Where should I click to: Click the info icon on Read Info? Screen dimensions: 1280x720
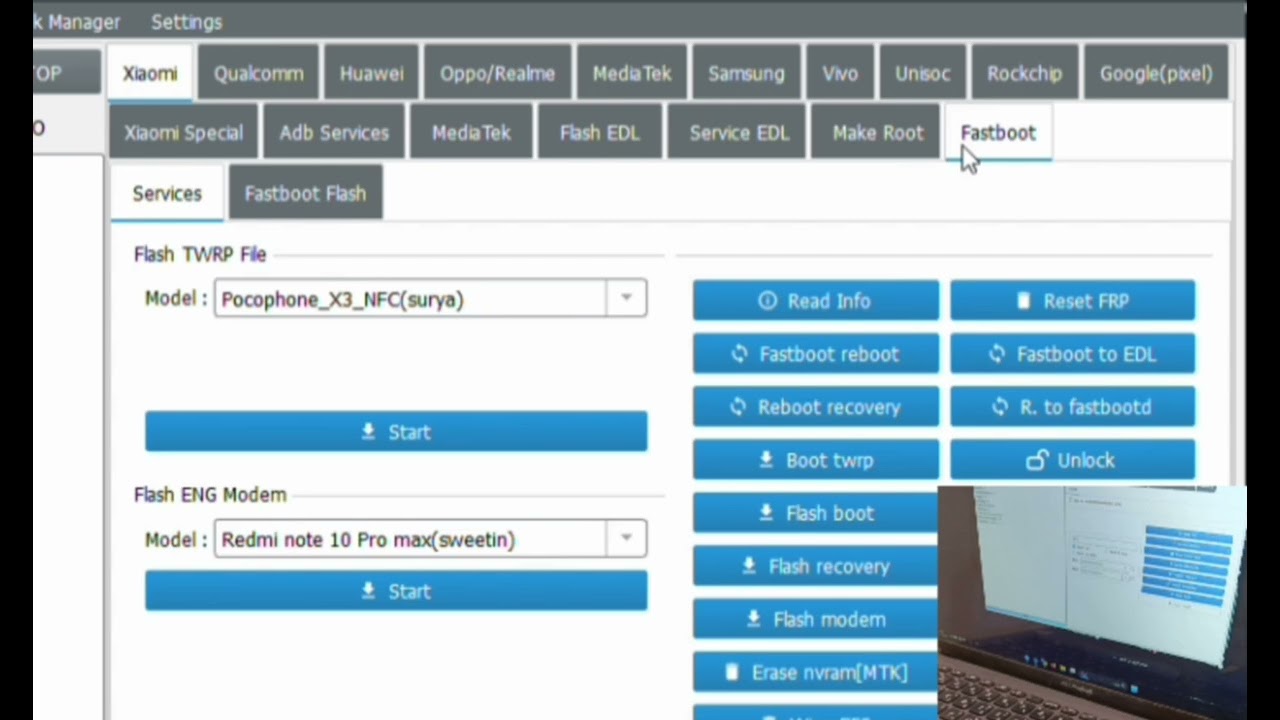767,300
